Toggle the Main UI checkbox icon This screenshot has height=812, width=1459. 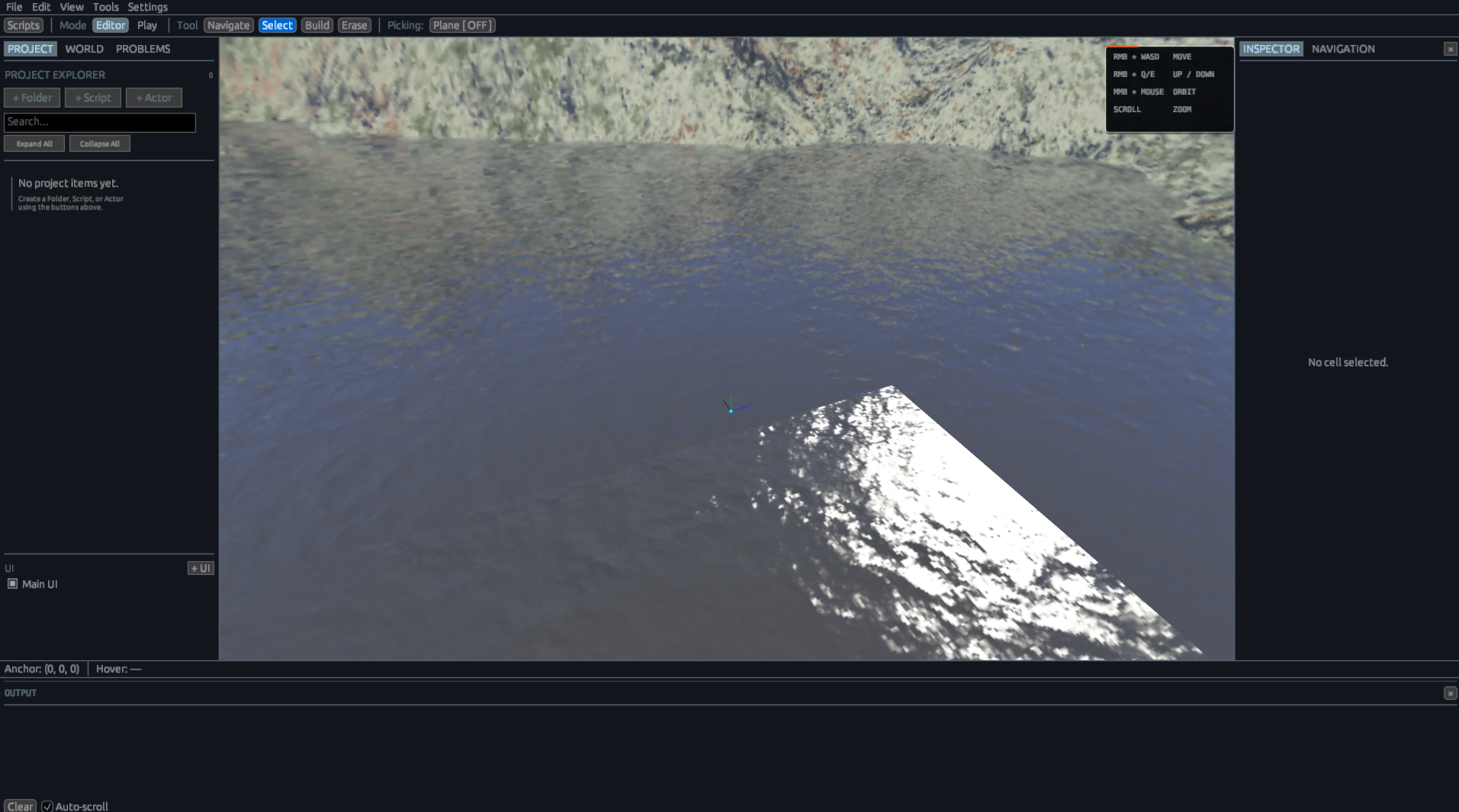(12, 584)
